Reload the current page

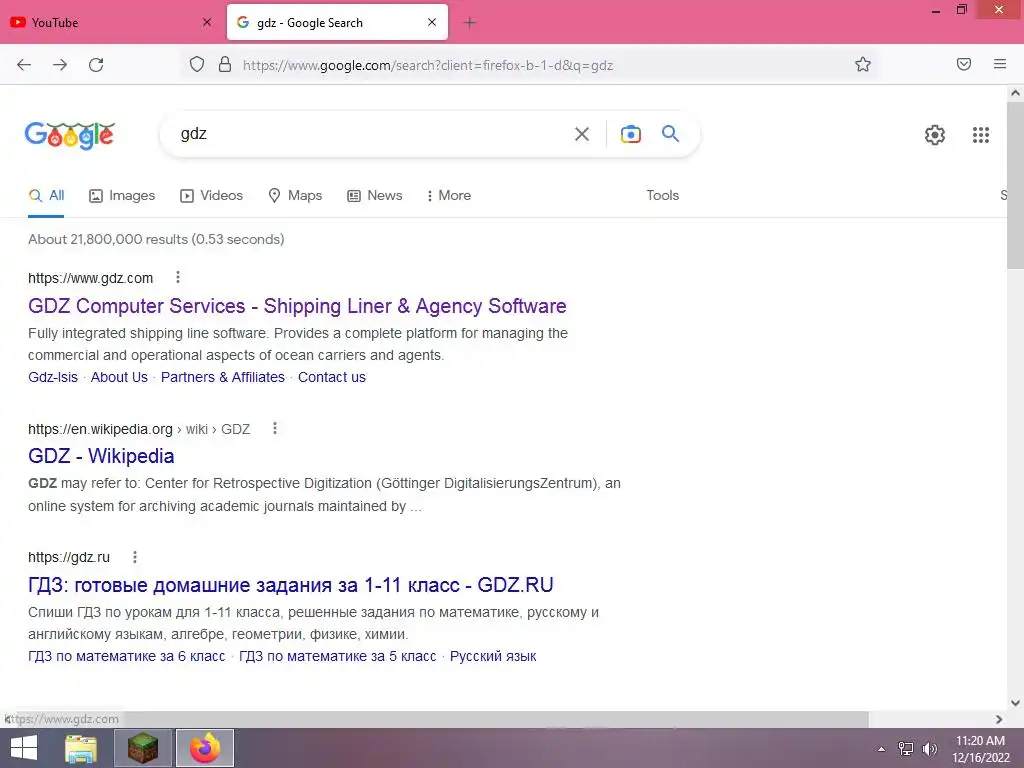coord(96,65)
